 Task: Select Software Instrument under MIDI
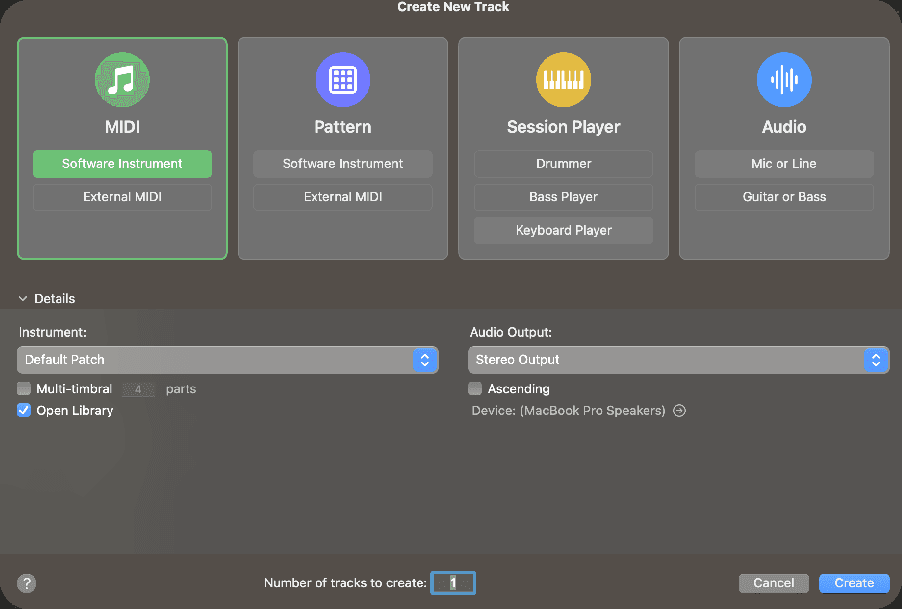122,164
